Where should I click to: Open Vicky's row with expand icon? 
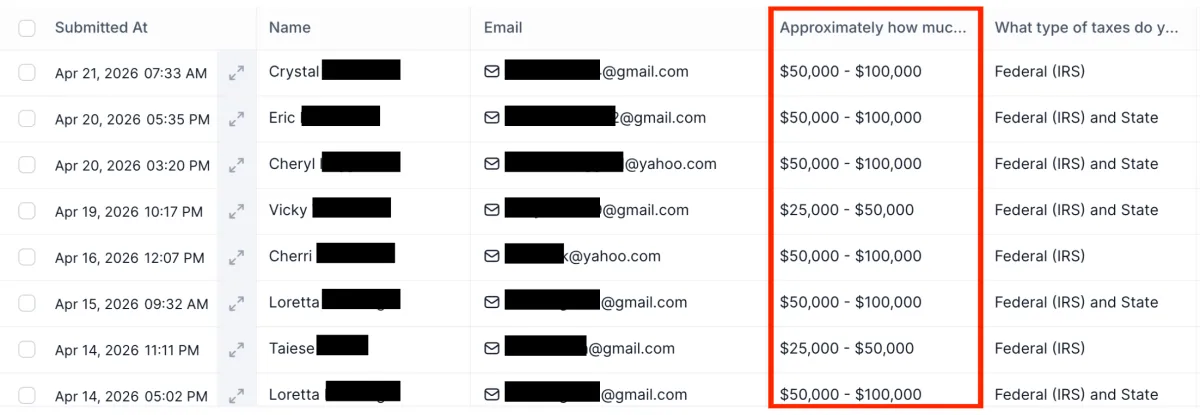237,212
